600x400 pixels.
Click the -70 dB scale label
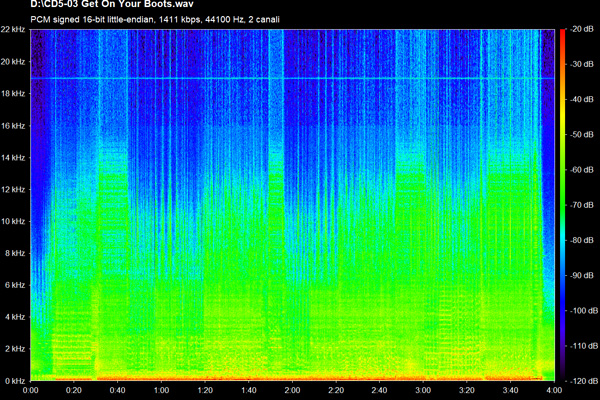click(x=582, y=205)
